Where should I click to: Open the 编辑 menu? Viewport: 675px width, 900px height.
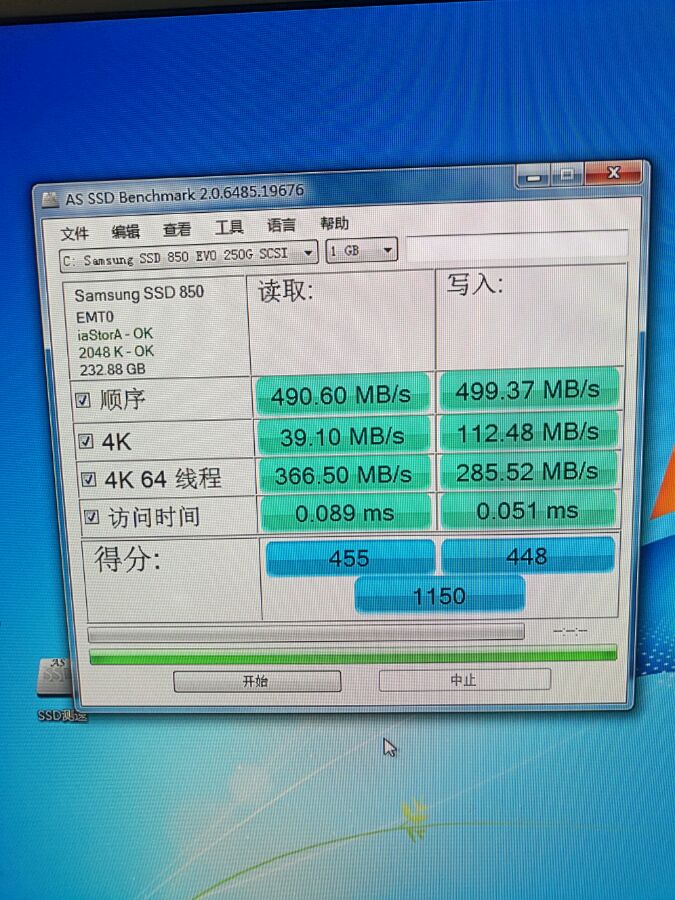click(126, 231)
